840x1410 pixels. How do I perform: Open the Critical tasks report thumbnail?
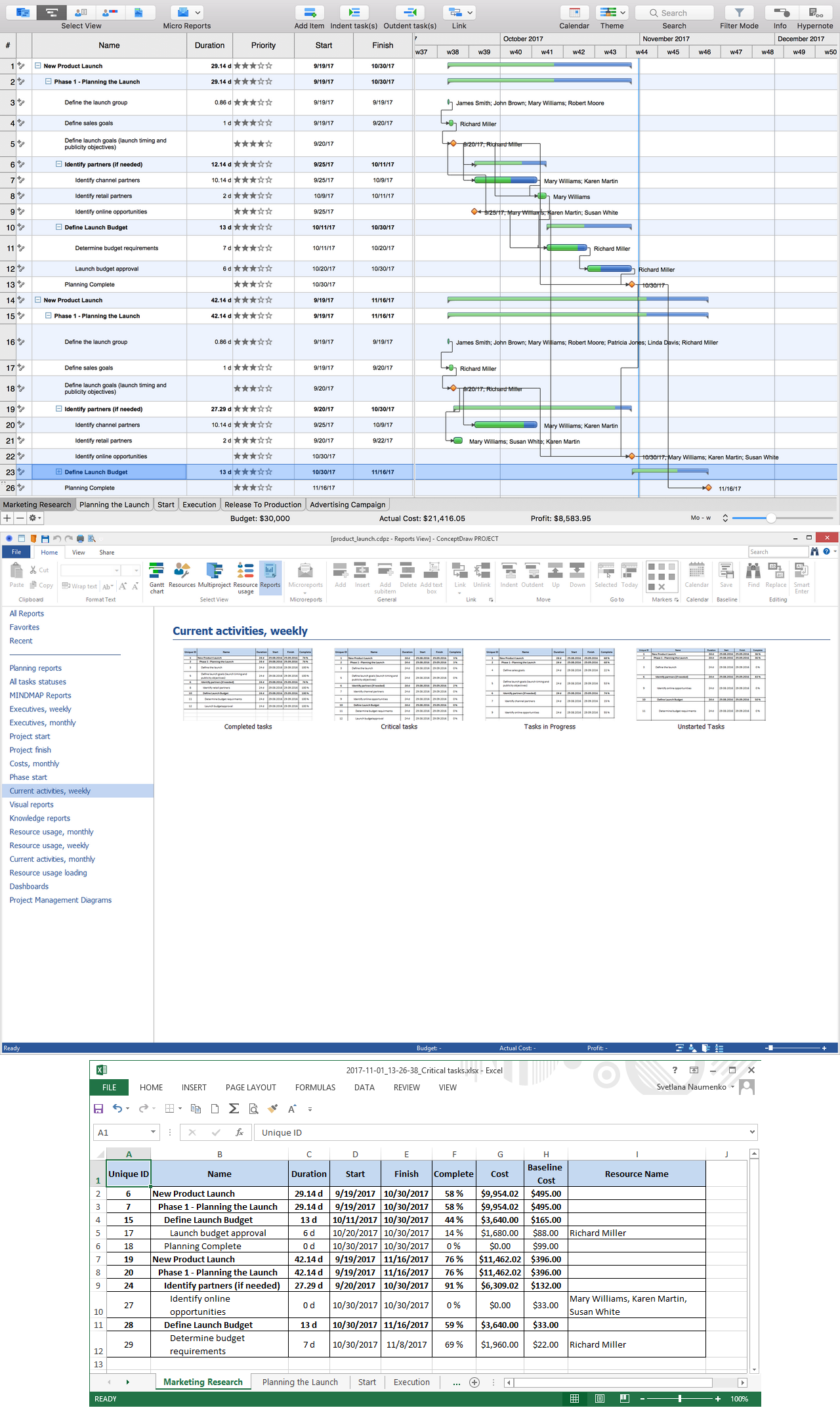pyautogui.click(x=399, y=685)
